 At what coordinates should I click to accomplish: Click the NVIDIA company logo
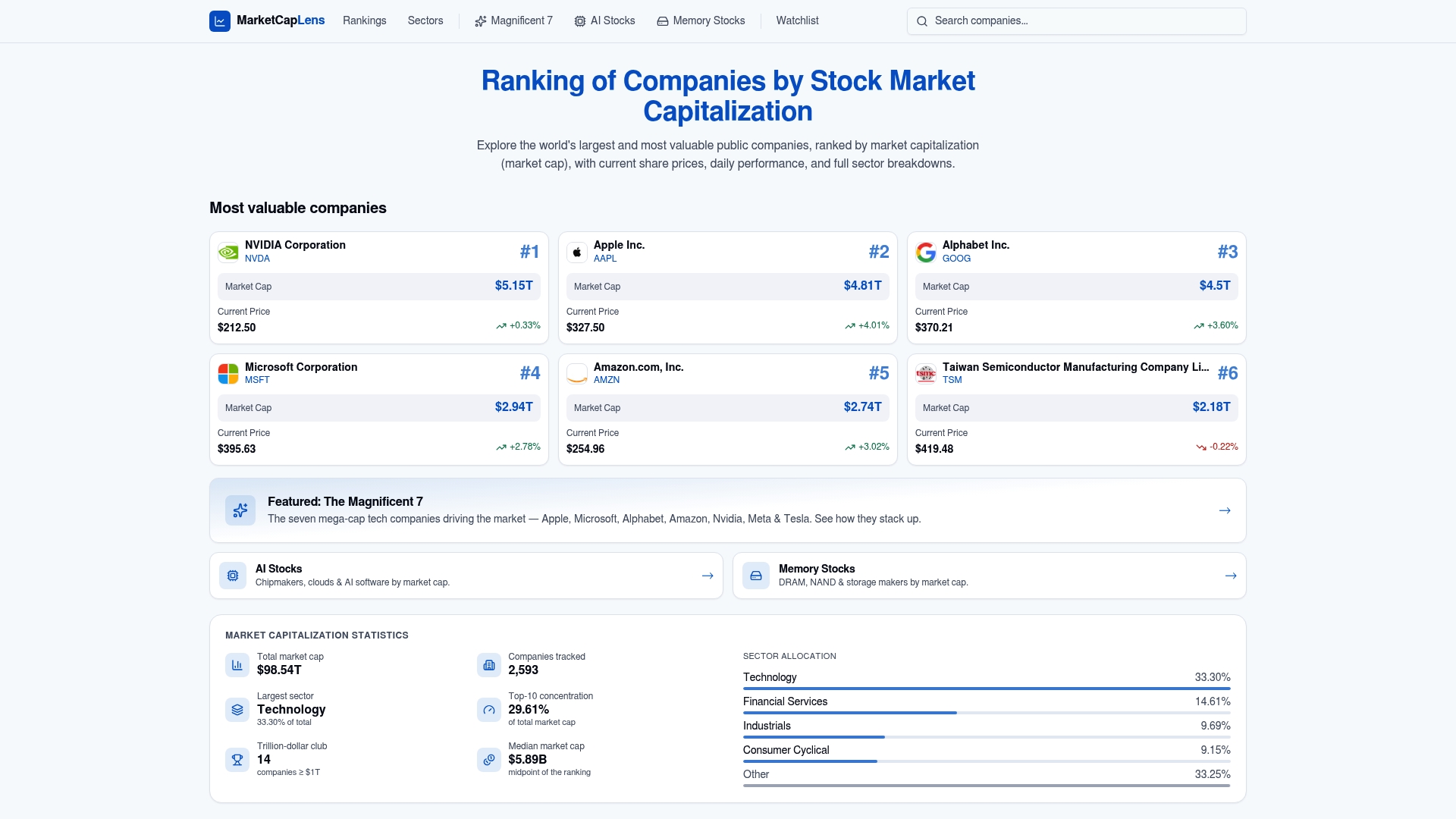point(228,252)
